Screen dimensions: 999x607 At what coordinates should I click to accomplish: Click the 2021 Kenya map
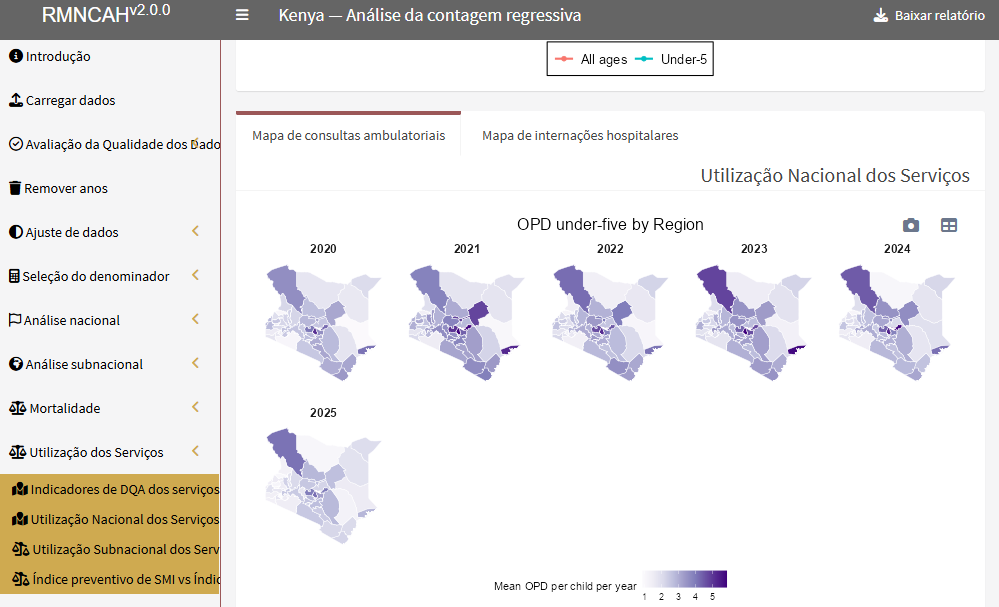(x=466, y=323)
